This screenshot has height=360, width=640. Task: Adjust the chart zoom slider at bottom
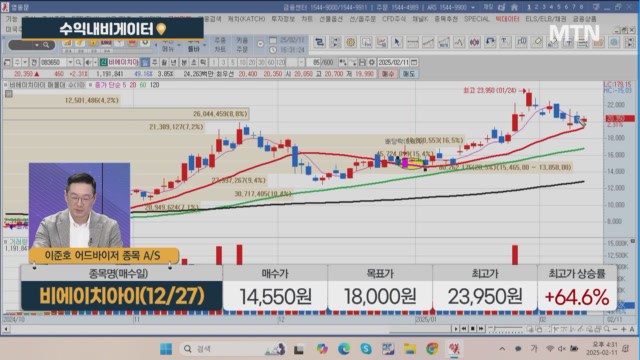505,329
